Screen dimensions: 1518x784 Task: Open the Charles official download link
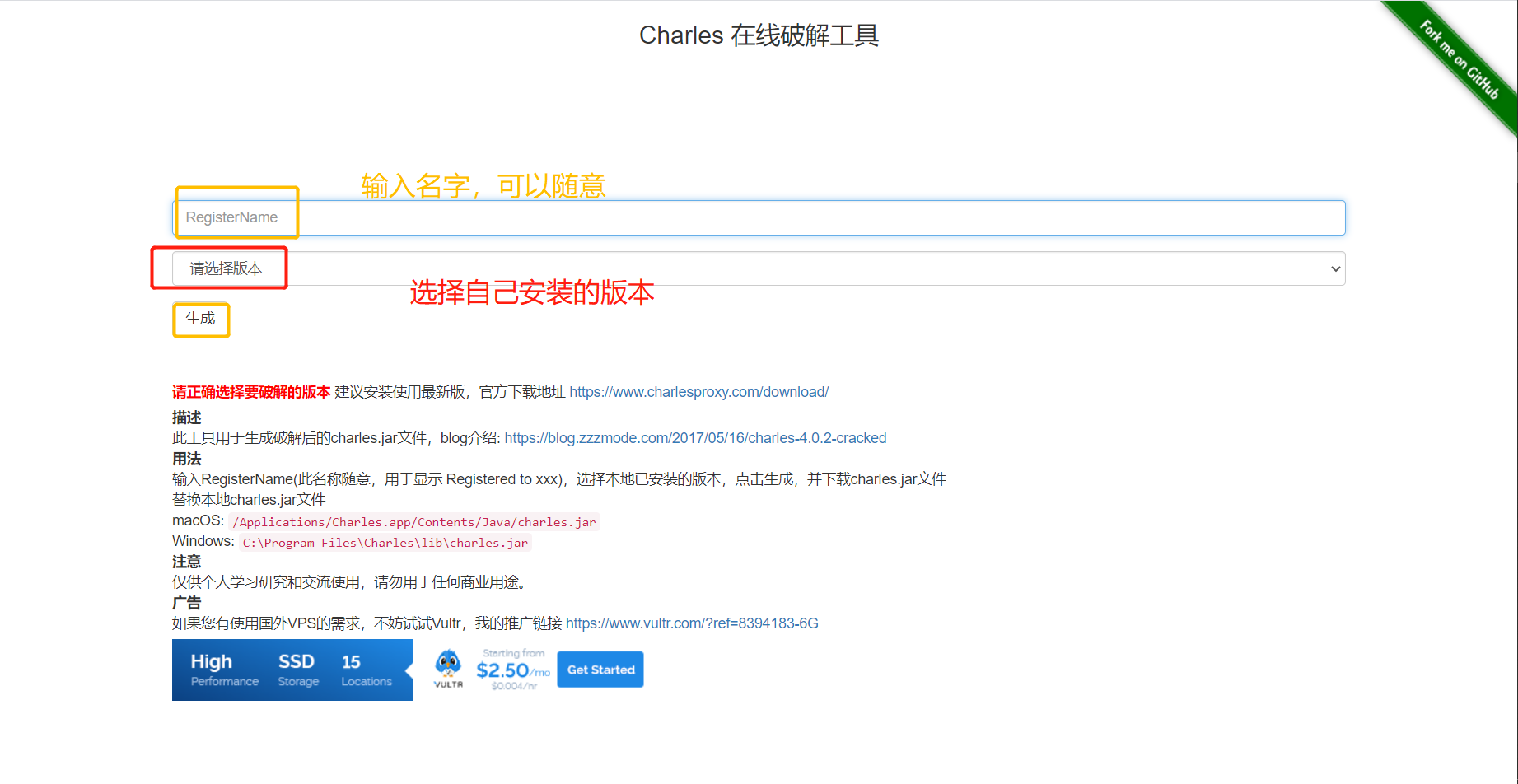click(x=698, y=391)
